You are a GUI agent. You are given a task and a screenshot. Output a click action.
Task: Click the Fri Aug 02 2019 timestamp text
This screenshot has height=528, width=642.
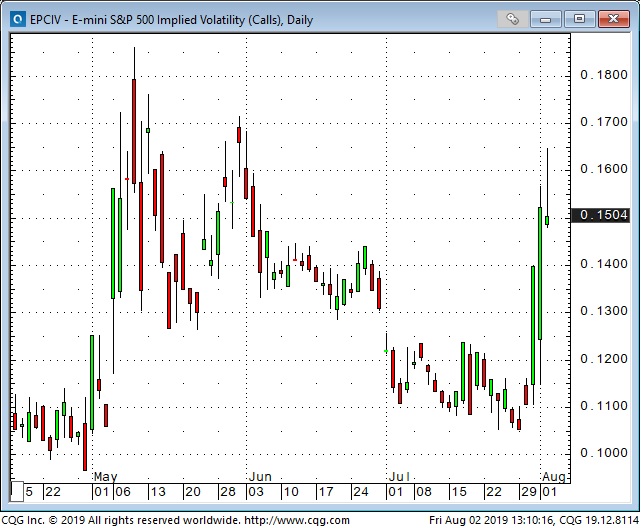click(491, 520)
